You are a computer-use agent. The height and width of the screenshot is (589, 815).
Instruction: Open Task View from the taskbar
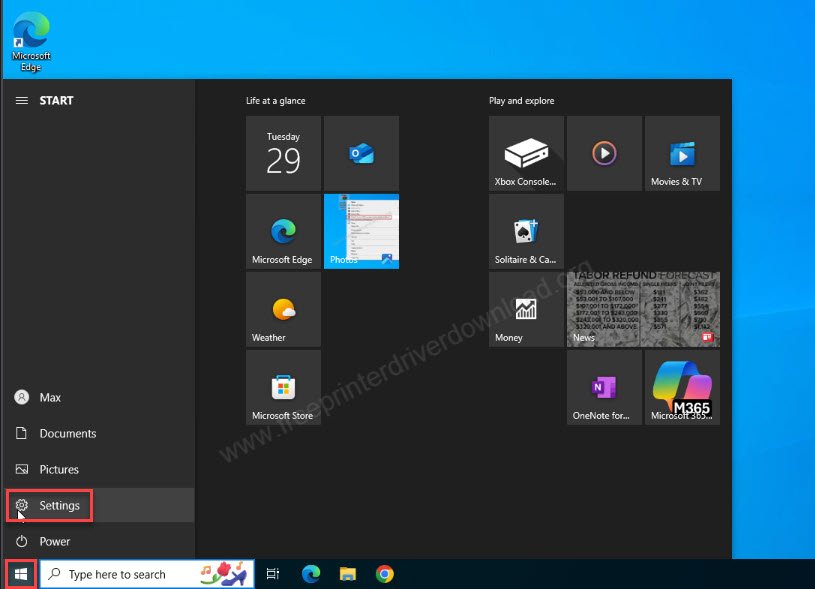coord(273,574)
